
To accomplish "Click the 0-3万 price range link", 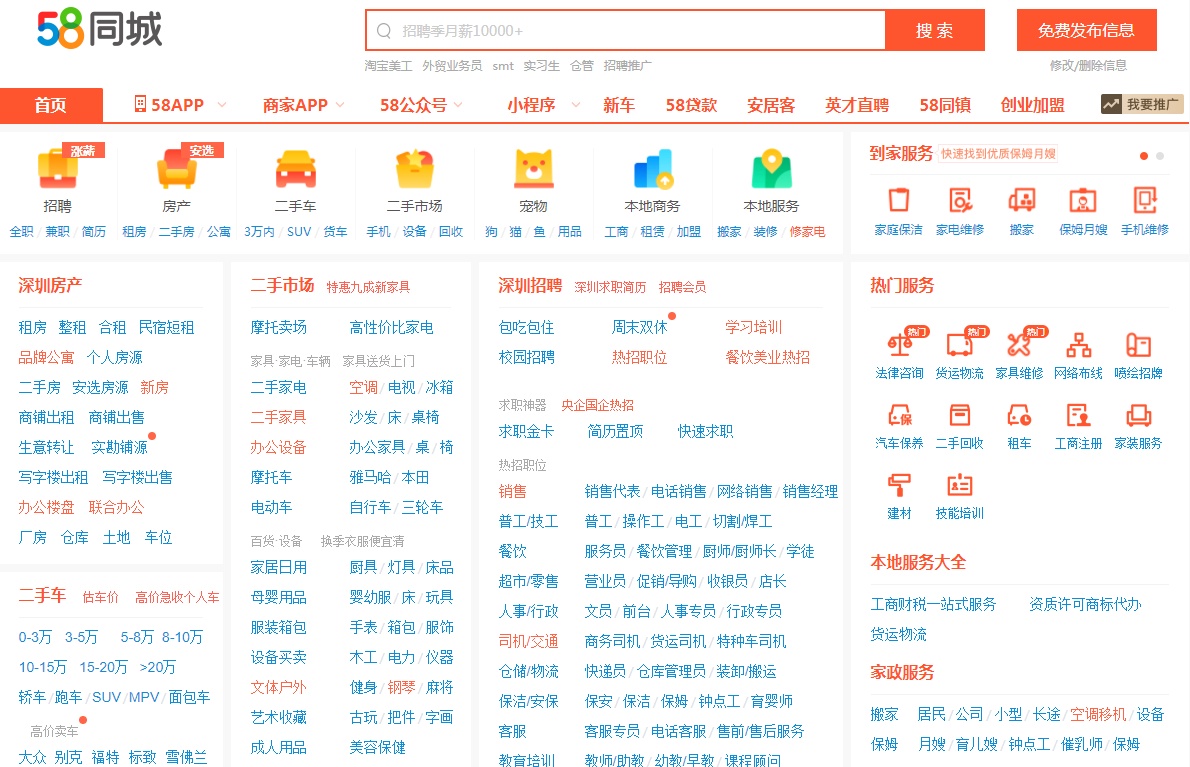I will pyautogui.click(x=36, y=637).
